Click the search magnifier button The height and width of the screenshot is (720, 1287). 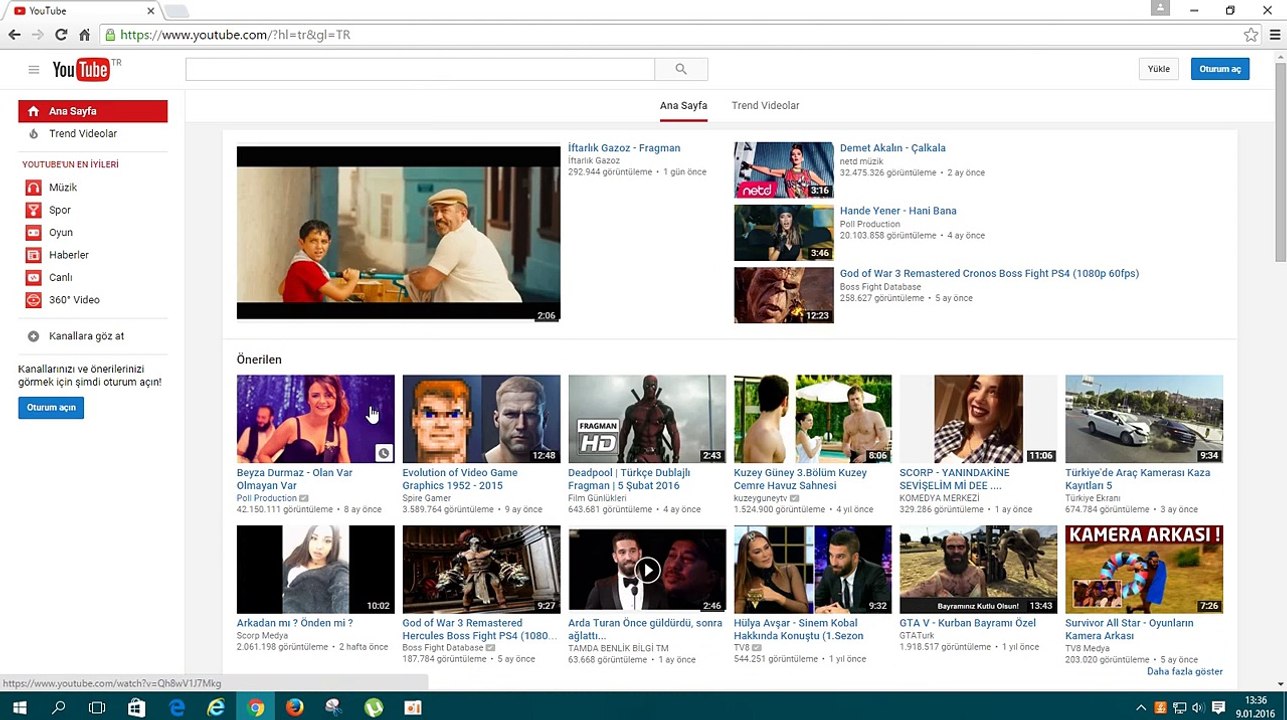(x=681, y=69)
